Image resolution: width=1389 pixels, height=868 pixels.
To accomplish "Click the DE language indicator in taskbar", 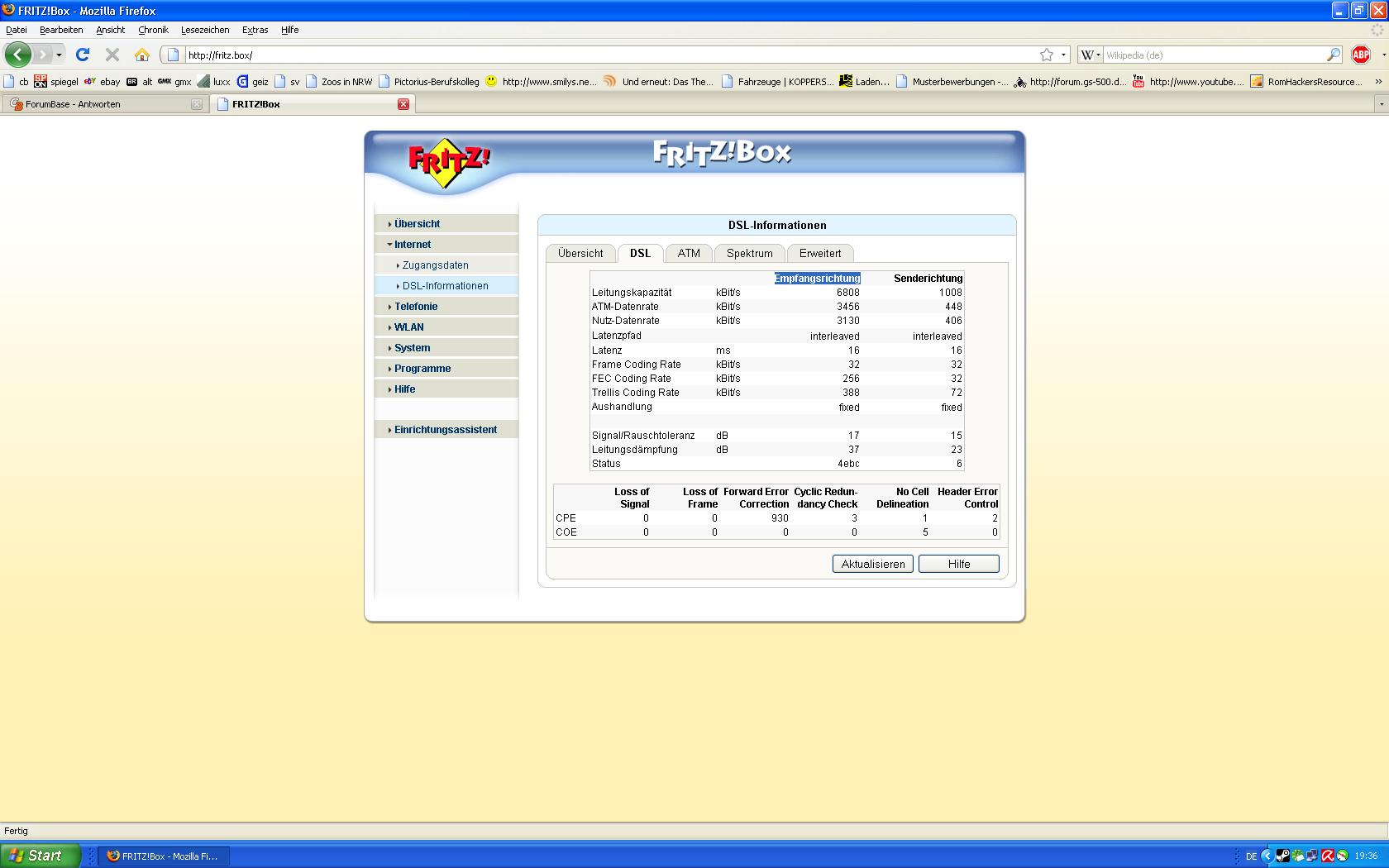I will tap(1252, 856).
